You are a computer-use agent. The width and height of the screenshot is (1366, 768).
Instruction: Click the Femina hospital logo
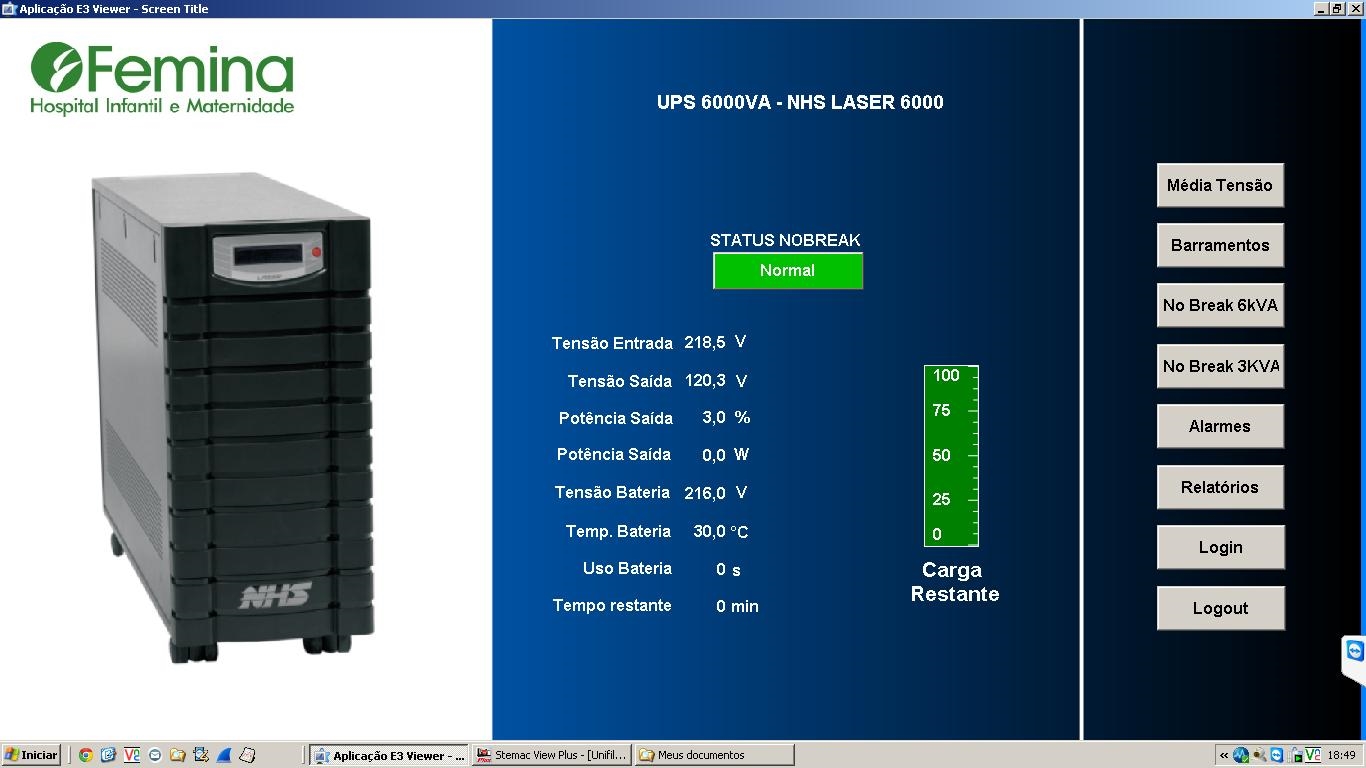162,78
